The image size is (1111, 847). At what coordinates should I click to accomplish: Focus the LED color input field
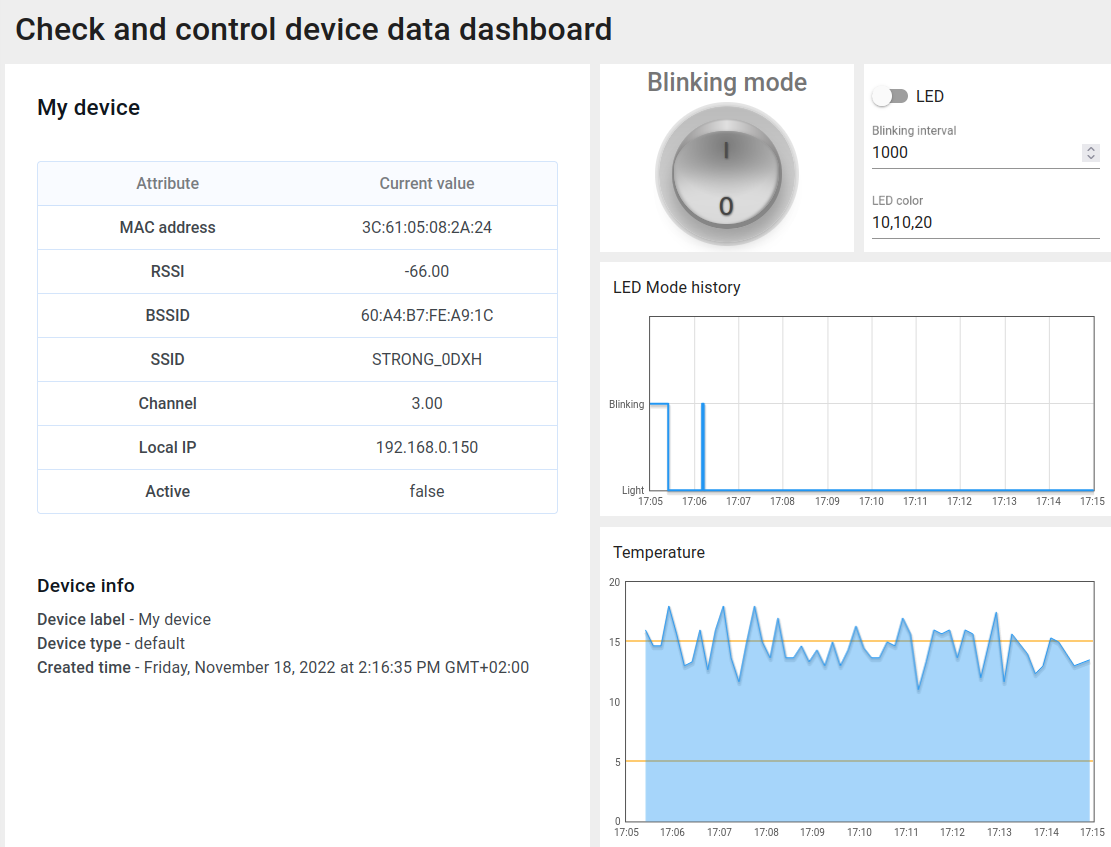pyautogui.click(x=985, y=223)
